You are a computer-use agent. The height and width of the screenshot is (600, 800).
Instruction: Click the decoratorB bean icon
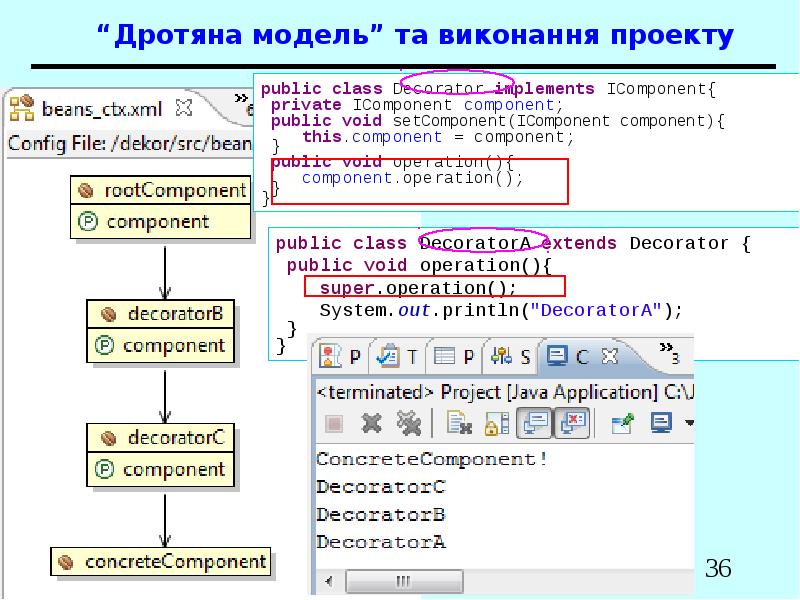108,314
